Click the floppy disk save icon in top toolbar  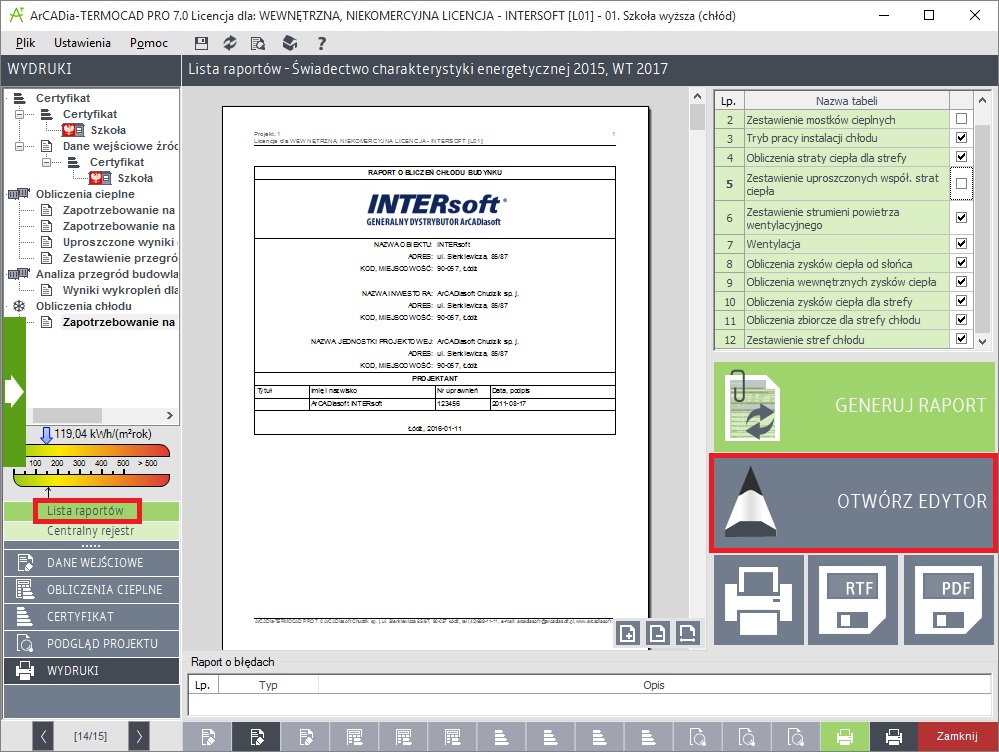tap(201, 43)
